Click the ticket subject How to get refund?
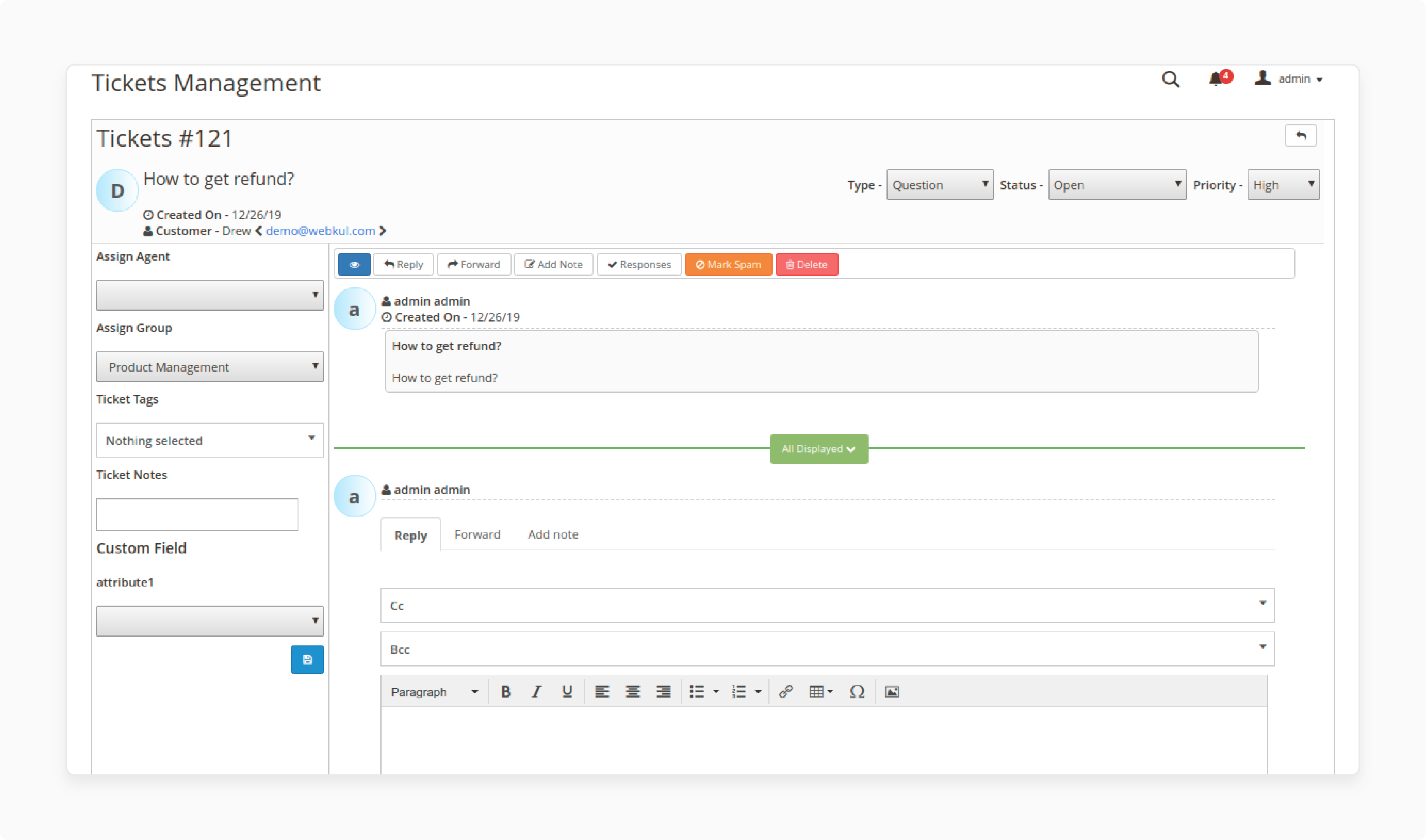The height and width of the screenshot is (840, 1426). tap(219, 179)
